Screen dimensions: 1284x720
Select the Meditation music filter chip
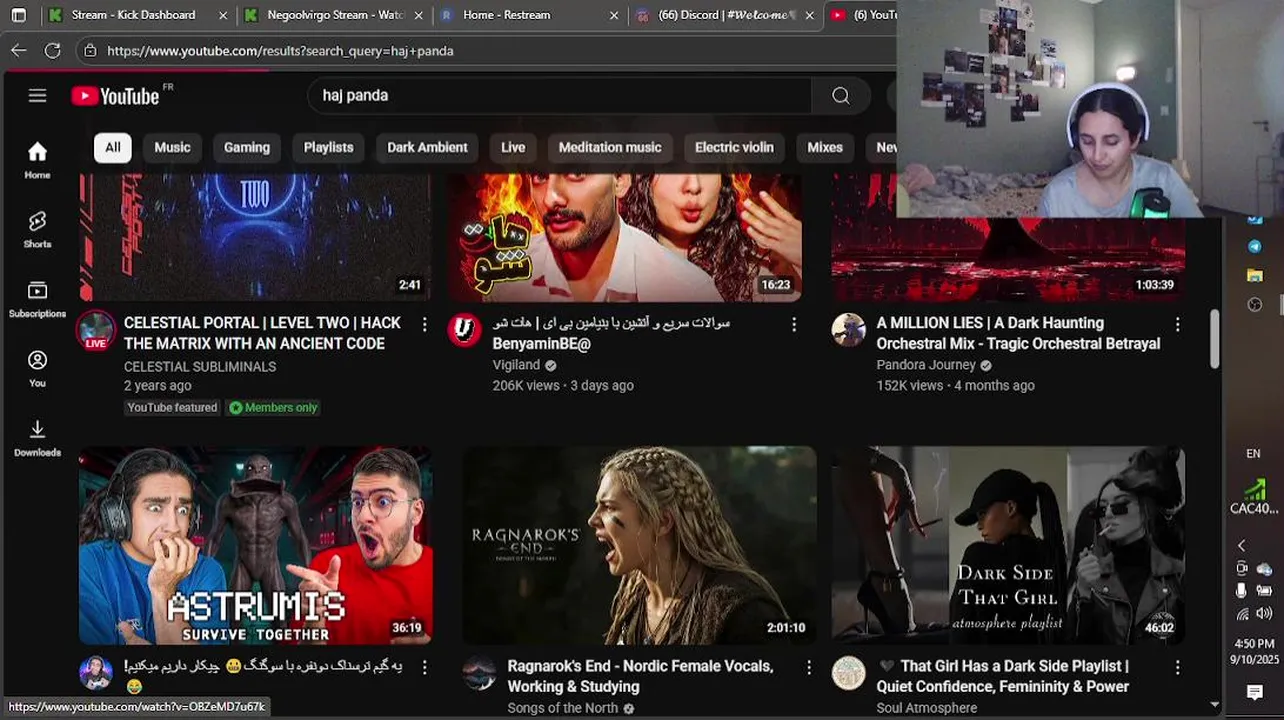point(610,147)
